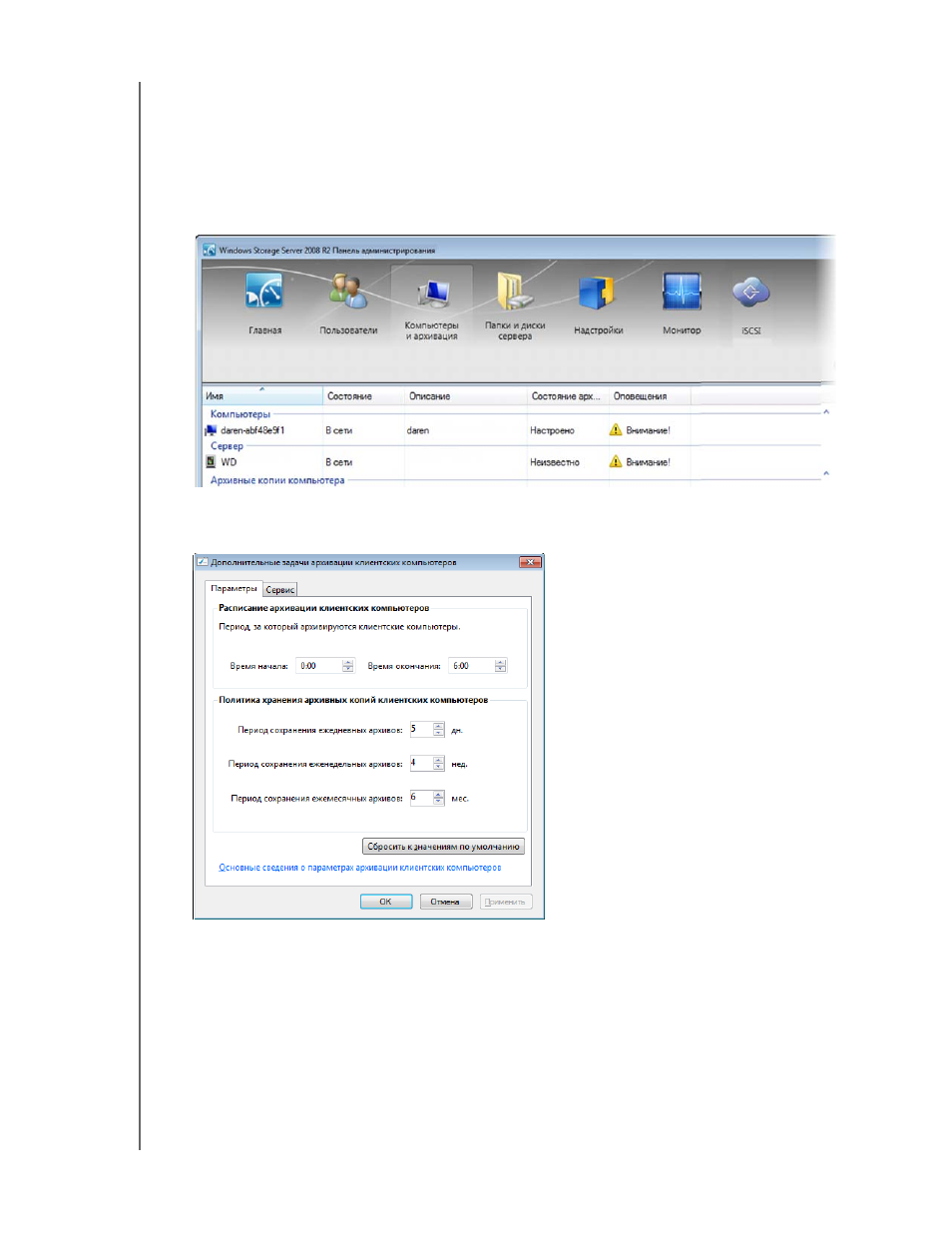952x1233 pixels.
Task: Decrease weekly archives retention weeks
Action: pyautogui.click(x=438, y=767)
